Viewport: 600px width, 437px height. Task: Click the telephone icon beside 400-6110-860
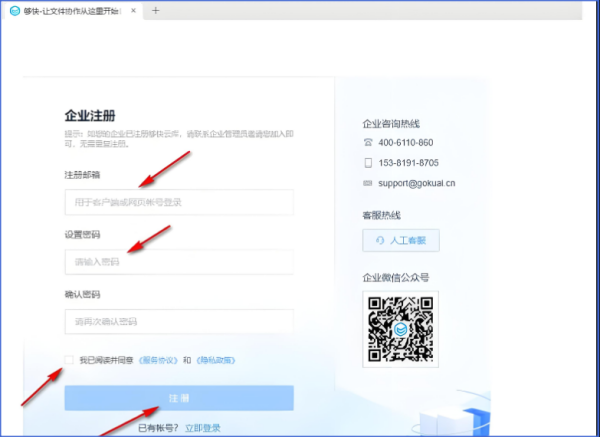[368, 143]
